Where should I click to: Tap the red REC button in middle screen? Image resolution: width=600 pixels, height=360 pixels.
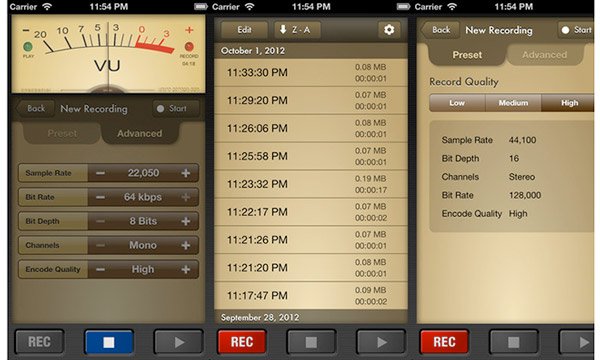click(x=242, y=342)
